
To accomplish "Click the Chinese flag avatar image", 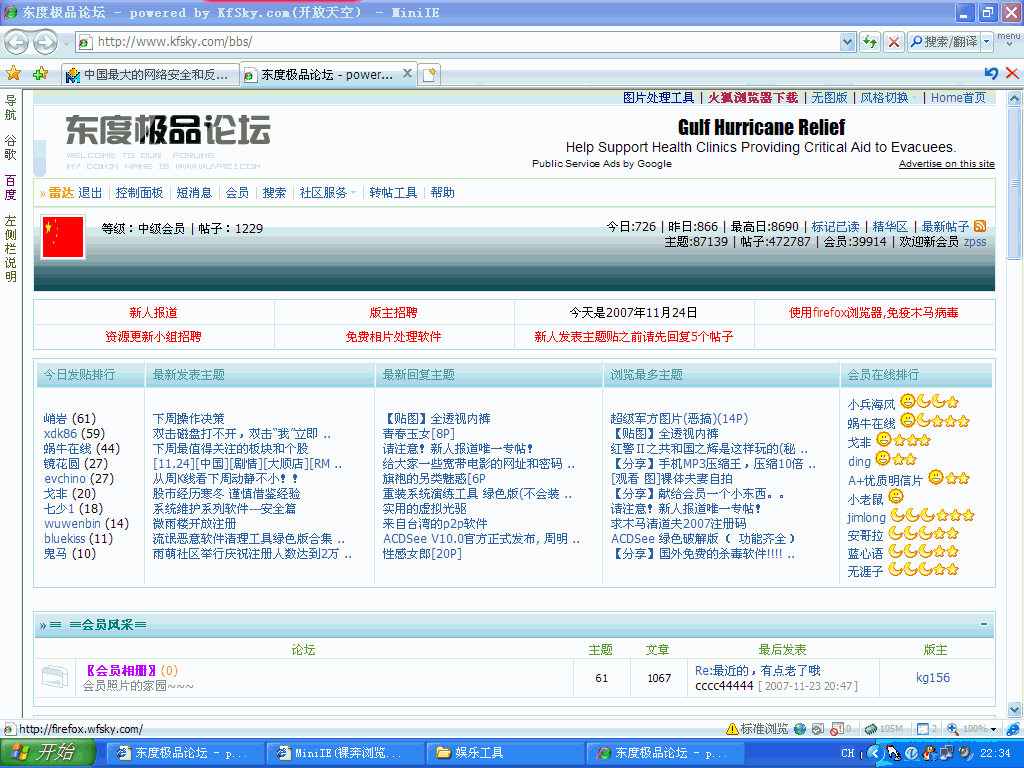I will (63, 237).
